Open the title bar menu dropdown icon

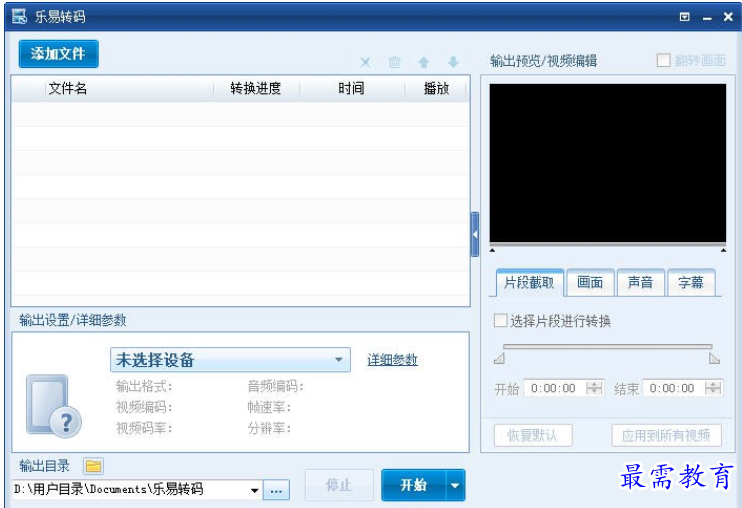click(x=684, y=17)
